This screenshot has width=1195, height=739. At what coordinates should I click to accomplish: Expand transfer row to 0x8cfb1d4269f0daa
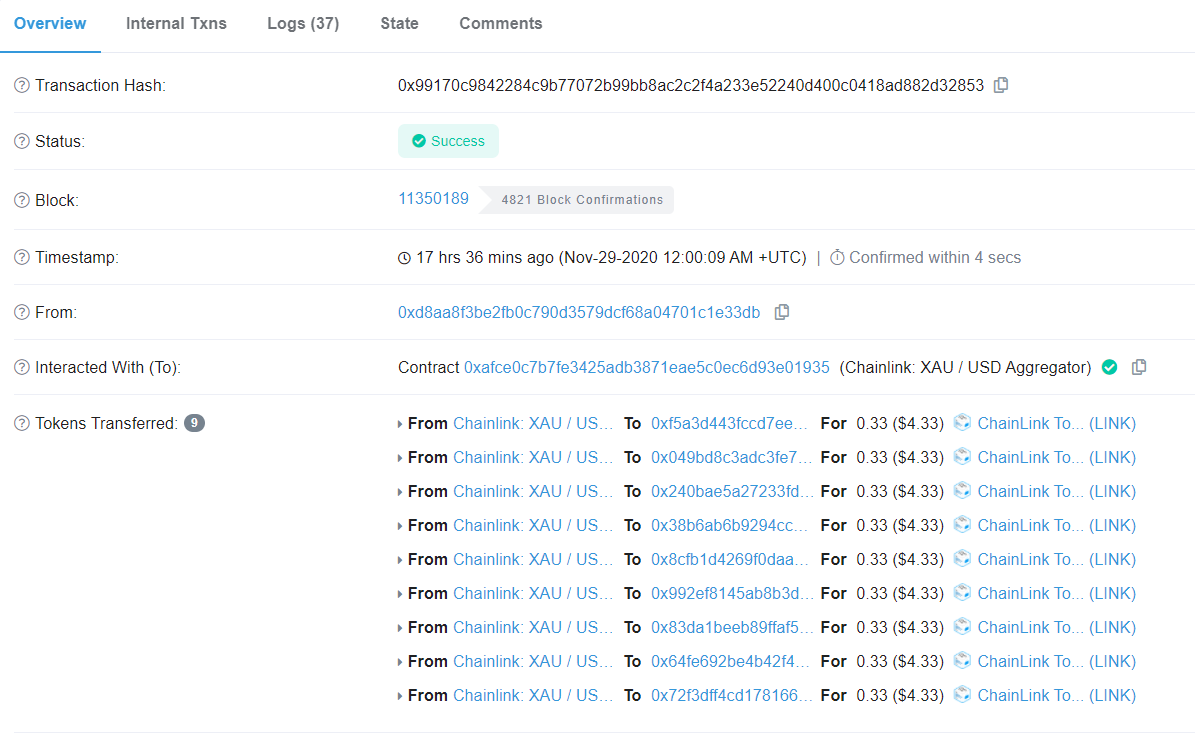click(400, 561)
